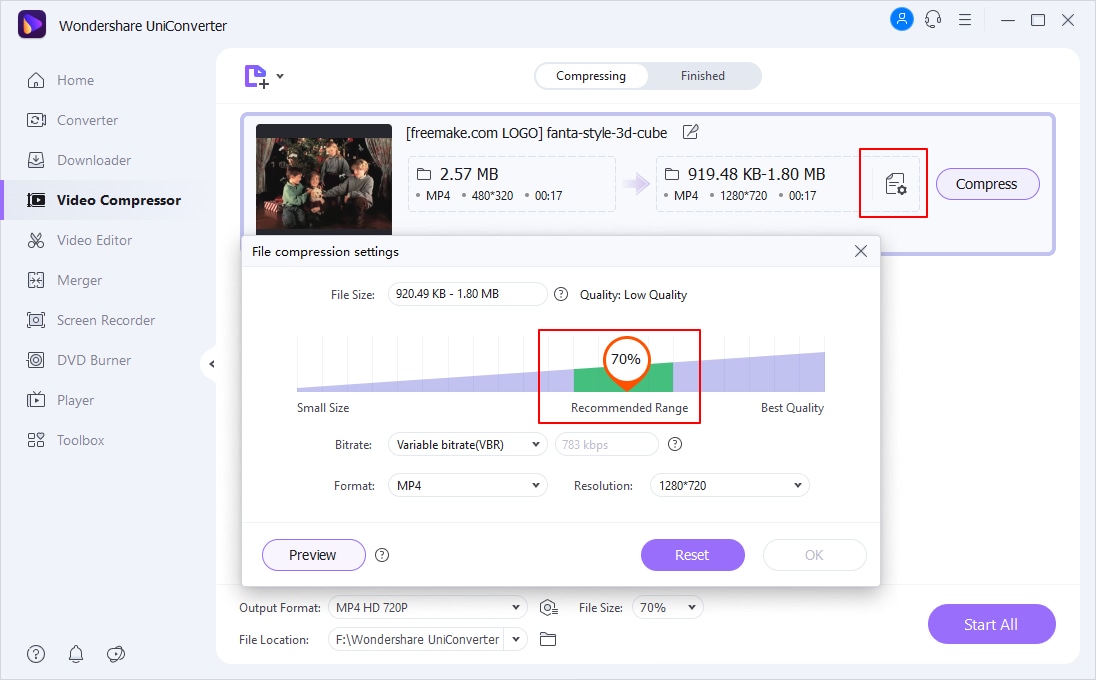Screen dimensions: 1096x680
Task: Open the user account profile icon
Action: pos(902,19)
